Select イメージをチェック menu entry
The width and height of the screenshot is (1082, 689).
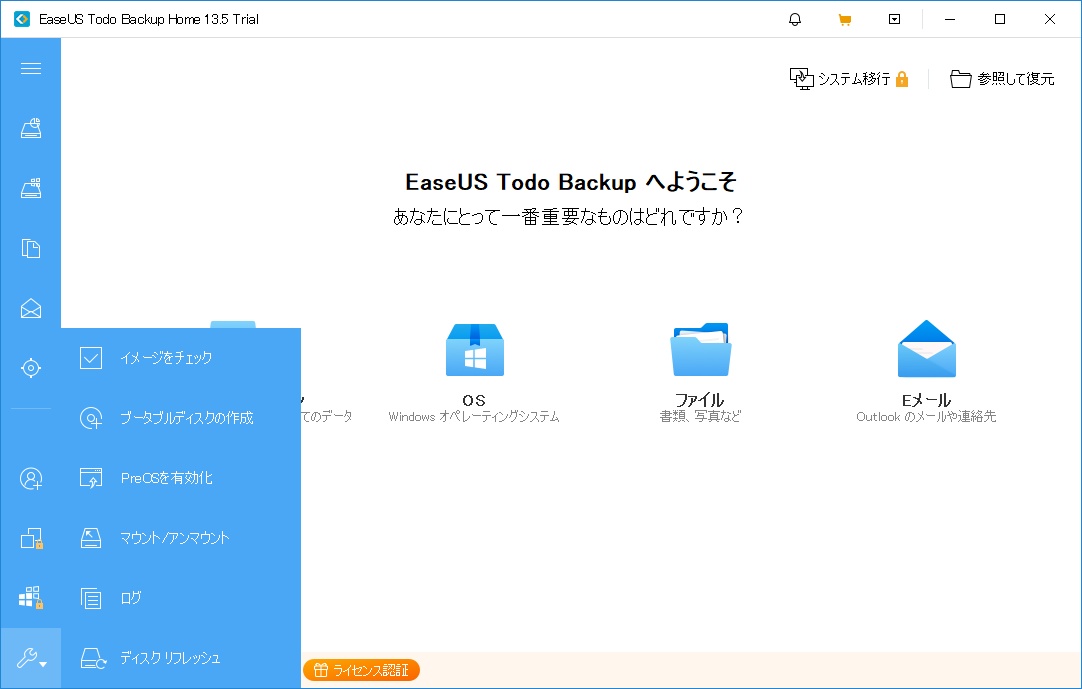click(181, 358)
